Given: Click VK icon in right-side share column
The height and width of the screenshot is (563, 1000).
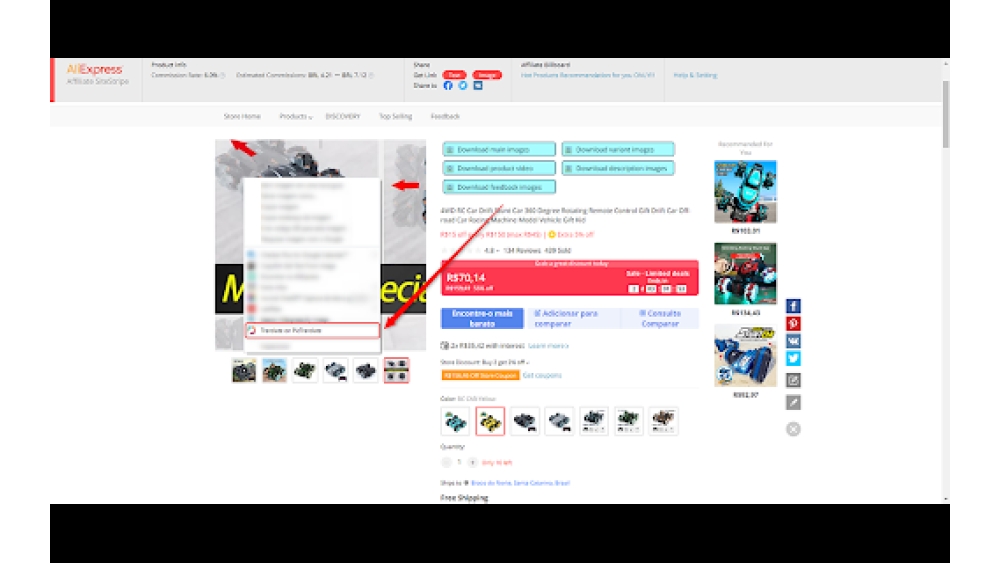Looking at the screenshot, I should click(x=793, y=341).
